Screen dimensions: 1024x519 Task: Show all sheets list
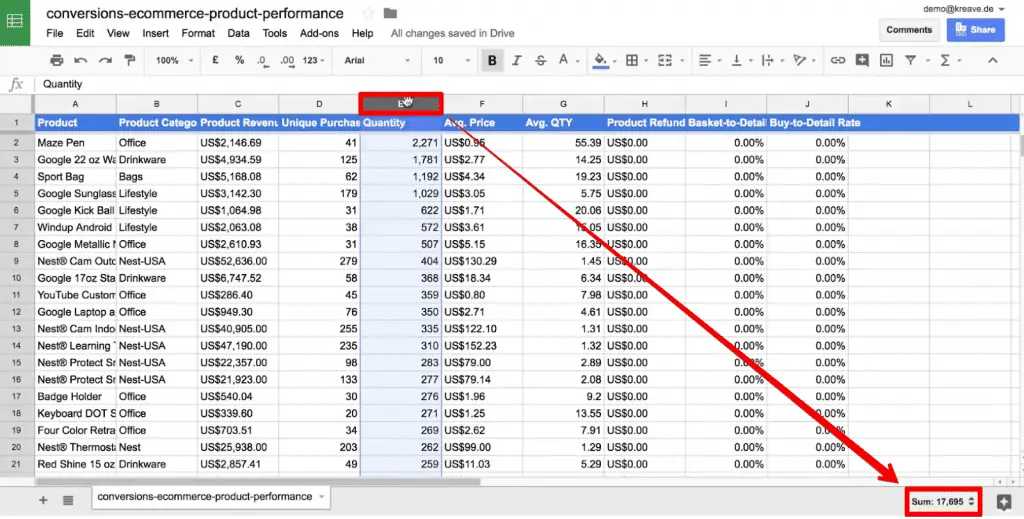[68, 501]
